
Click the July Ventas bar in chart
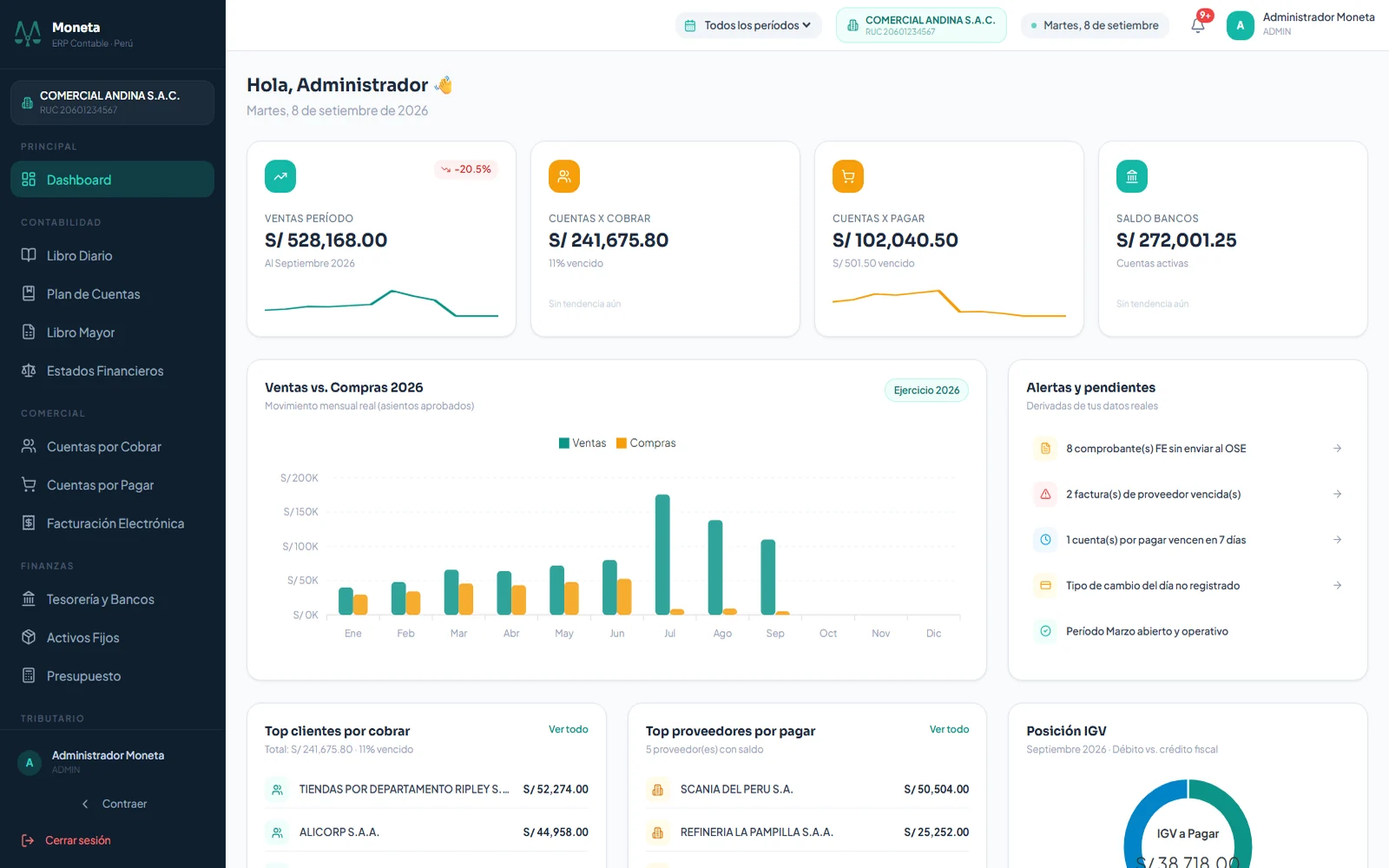tap(662, 555)
